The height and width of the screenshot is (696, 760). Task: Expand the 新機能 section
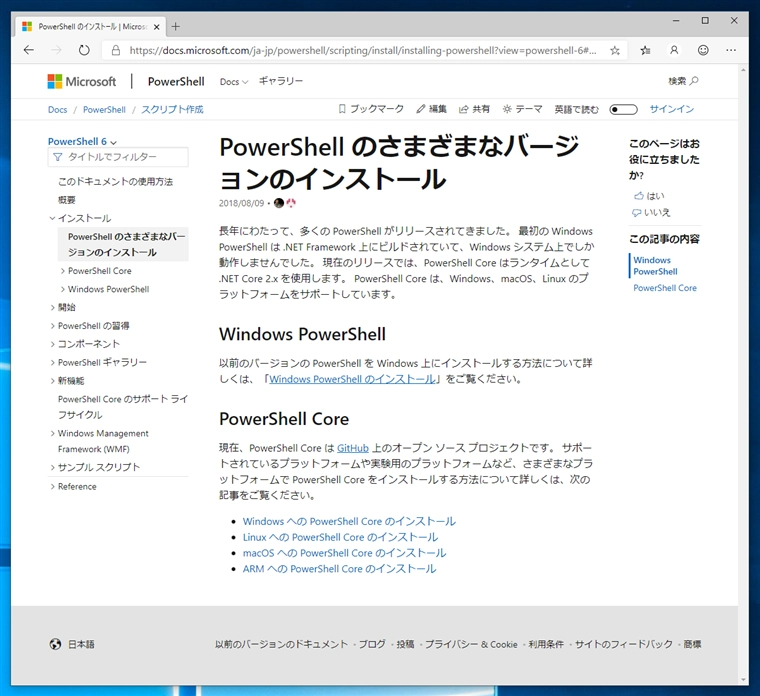[52, 381]
